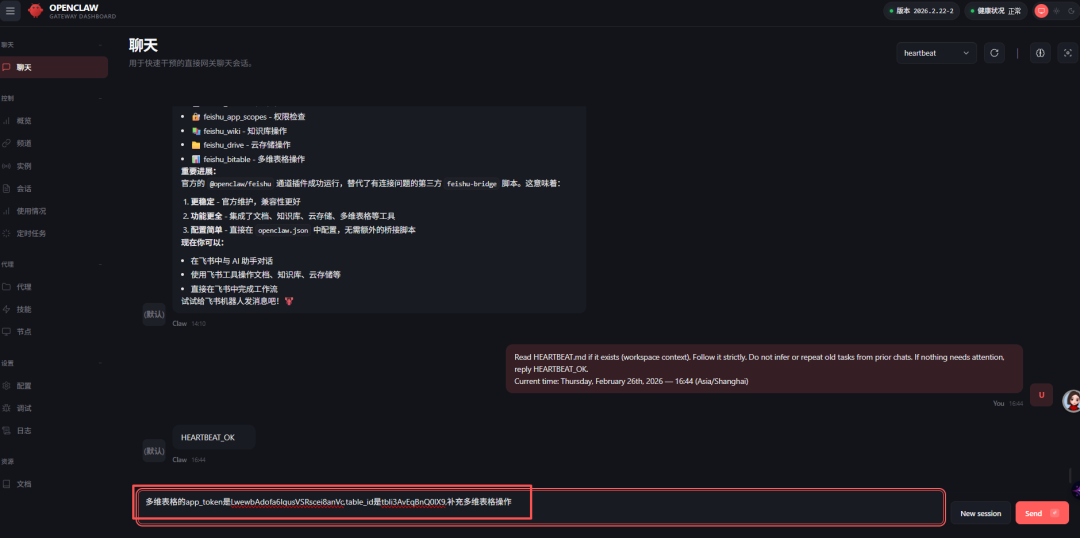Screen dimensions: 1080x538
Task: Click the You 16:44 timestamp label
Action: tap(1008, 404)
